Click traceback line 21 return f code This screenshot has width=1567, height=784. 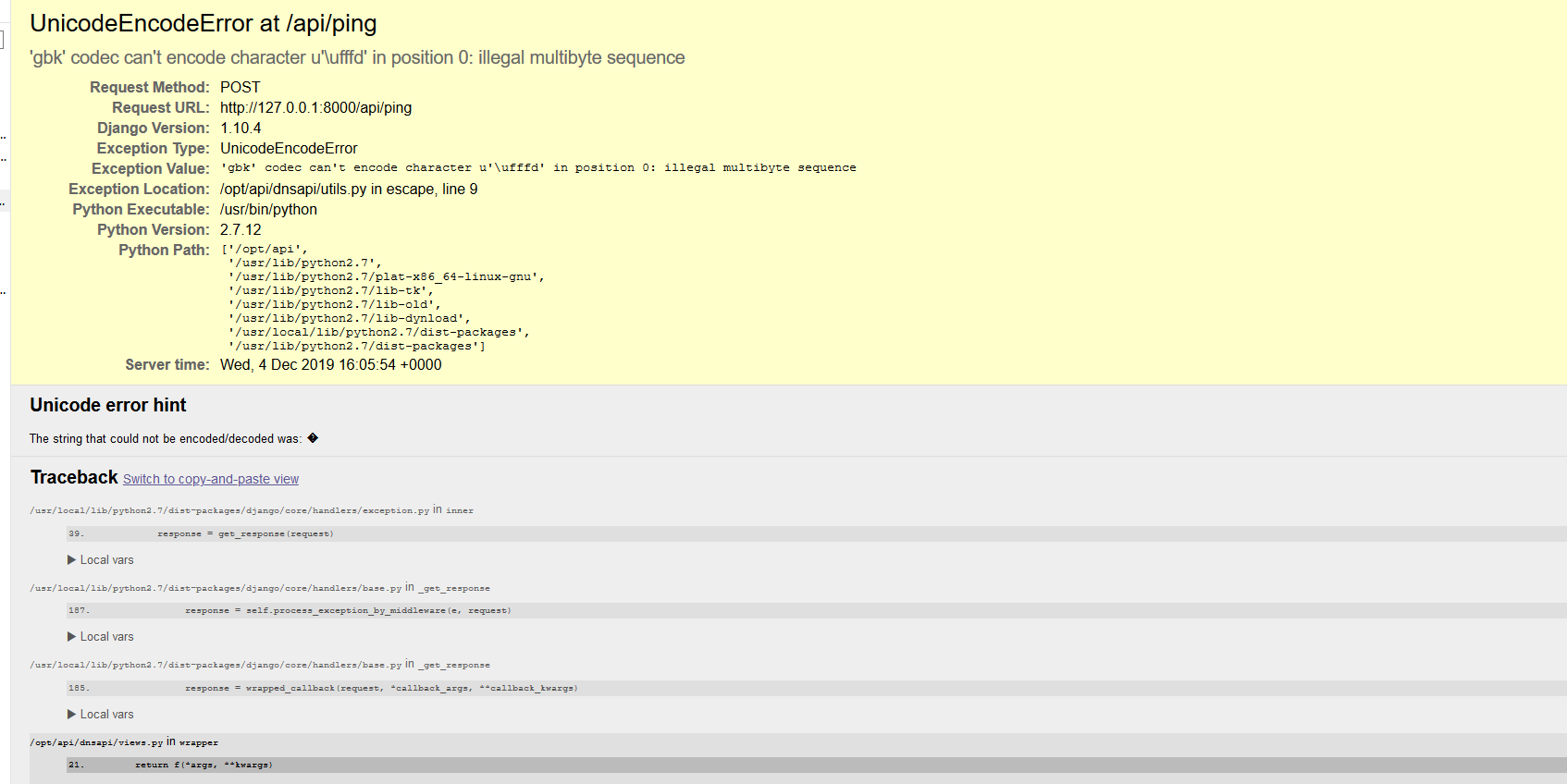pyautogui.click(x=204, y=765)
